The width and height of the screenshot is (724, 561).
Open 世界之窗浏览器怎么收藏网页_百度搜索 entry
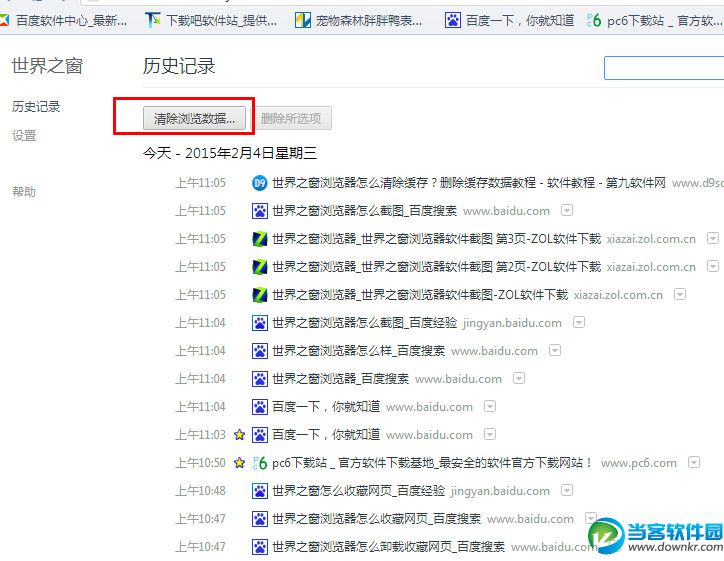[x=376, y=519]
